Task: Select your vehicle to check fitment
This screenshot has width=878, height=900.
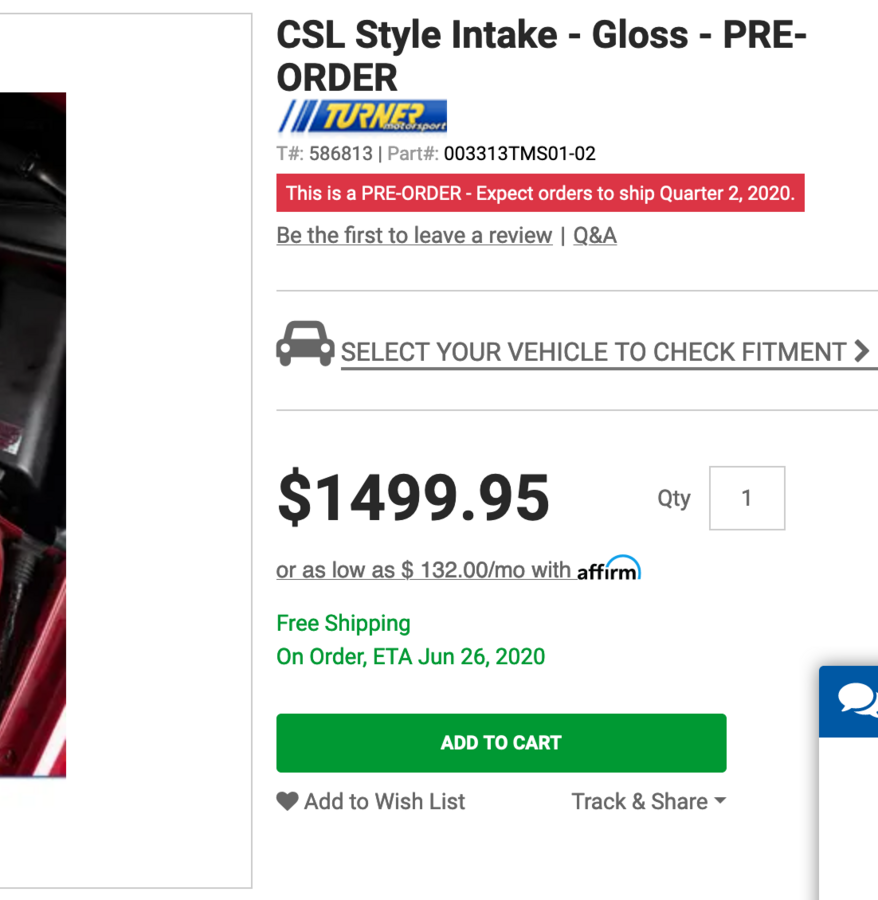Action: tap(593, 352)
